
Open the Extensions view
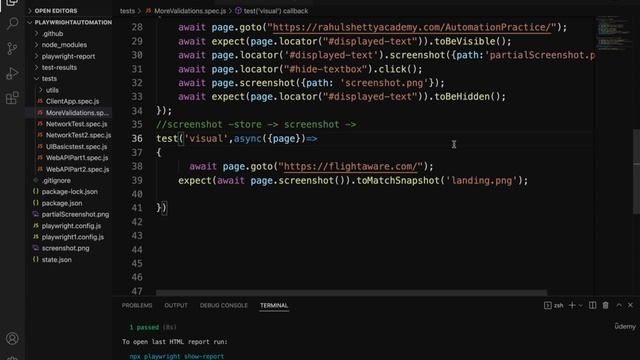pyautogui.click(x=12, y=98)
